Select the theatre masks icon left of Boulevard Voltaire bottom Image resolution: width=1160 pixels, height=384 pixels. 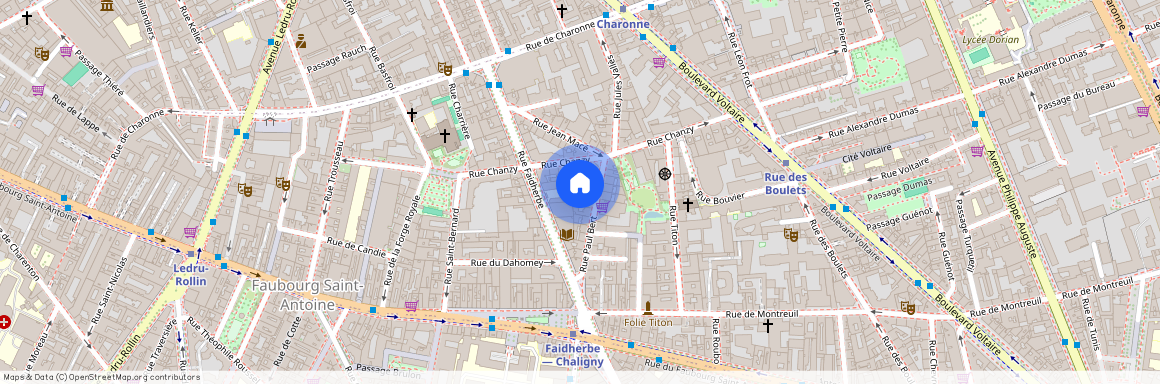(908, 307)
